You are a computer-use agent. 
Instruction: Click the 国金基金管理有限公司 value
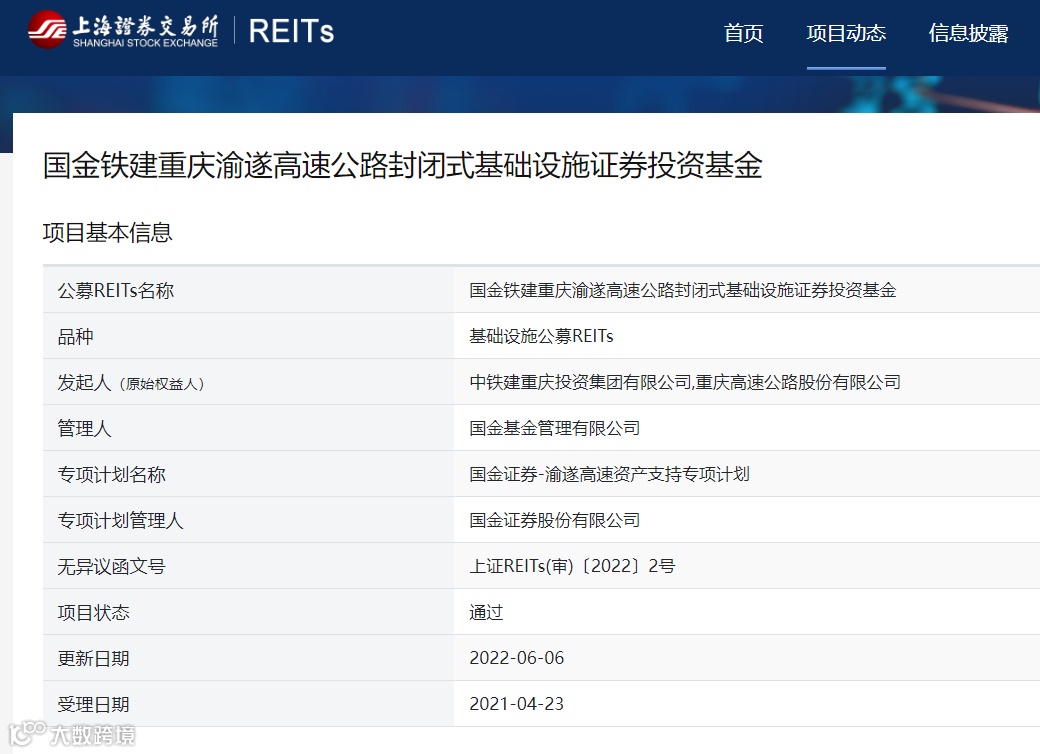coord(554,428)
